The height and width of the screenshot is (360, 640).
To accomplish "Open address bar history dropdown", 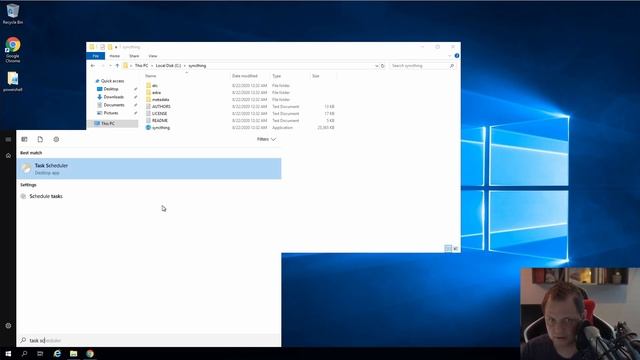I will pos(376,66).
